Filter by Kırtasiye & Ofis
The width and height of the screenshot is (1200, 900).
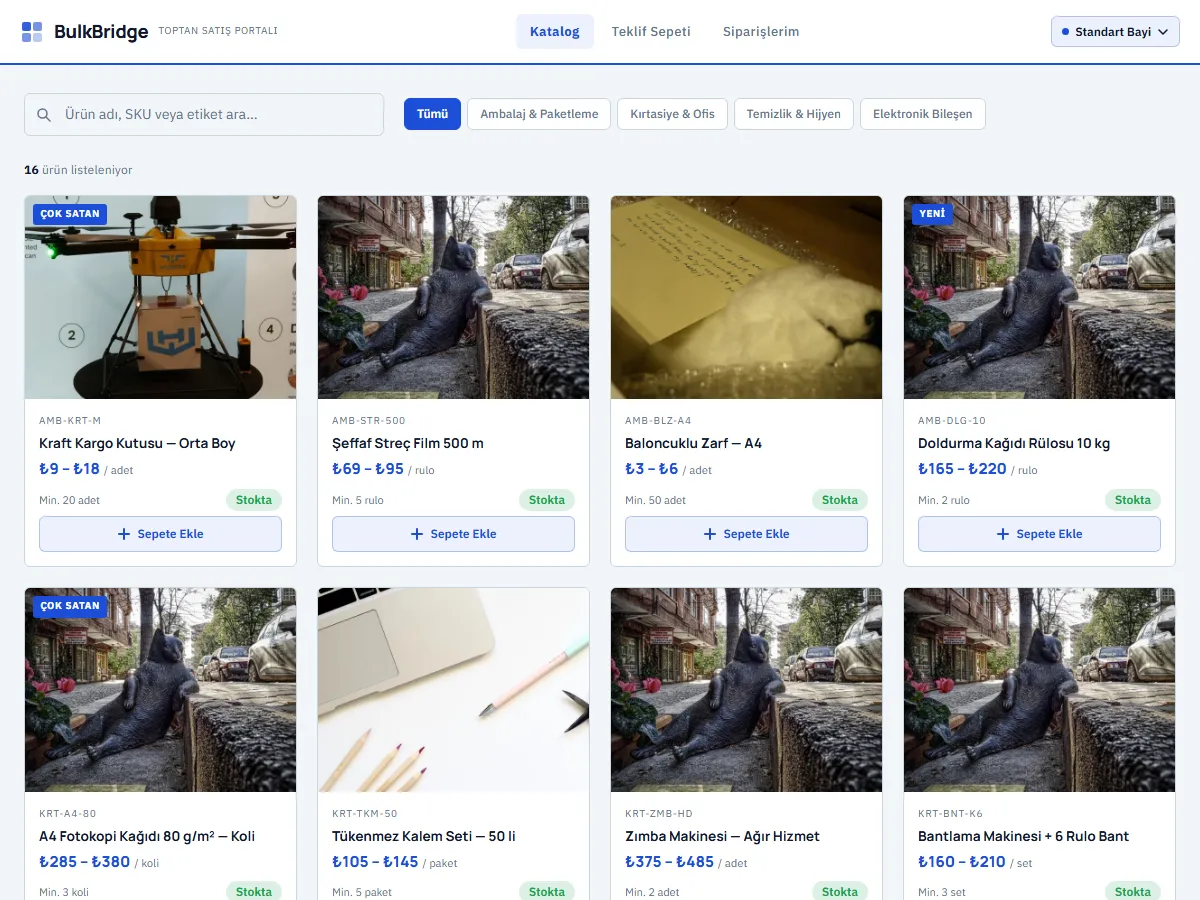(x=672, y=114)
